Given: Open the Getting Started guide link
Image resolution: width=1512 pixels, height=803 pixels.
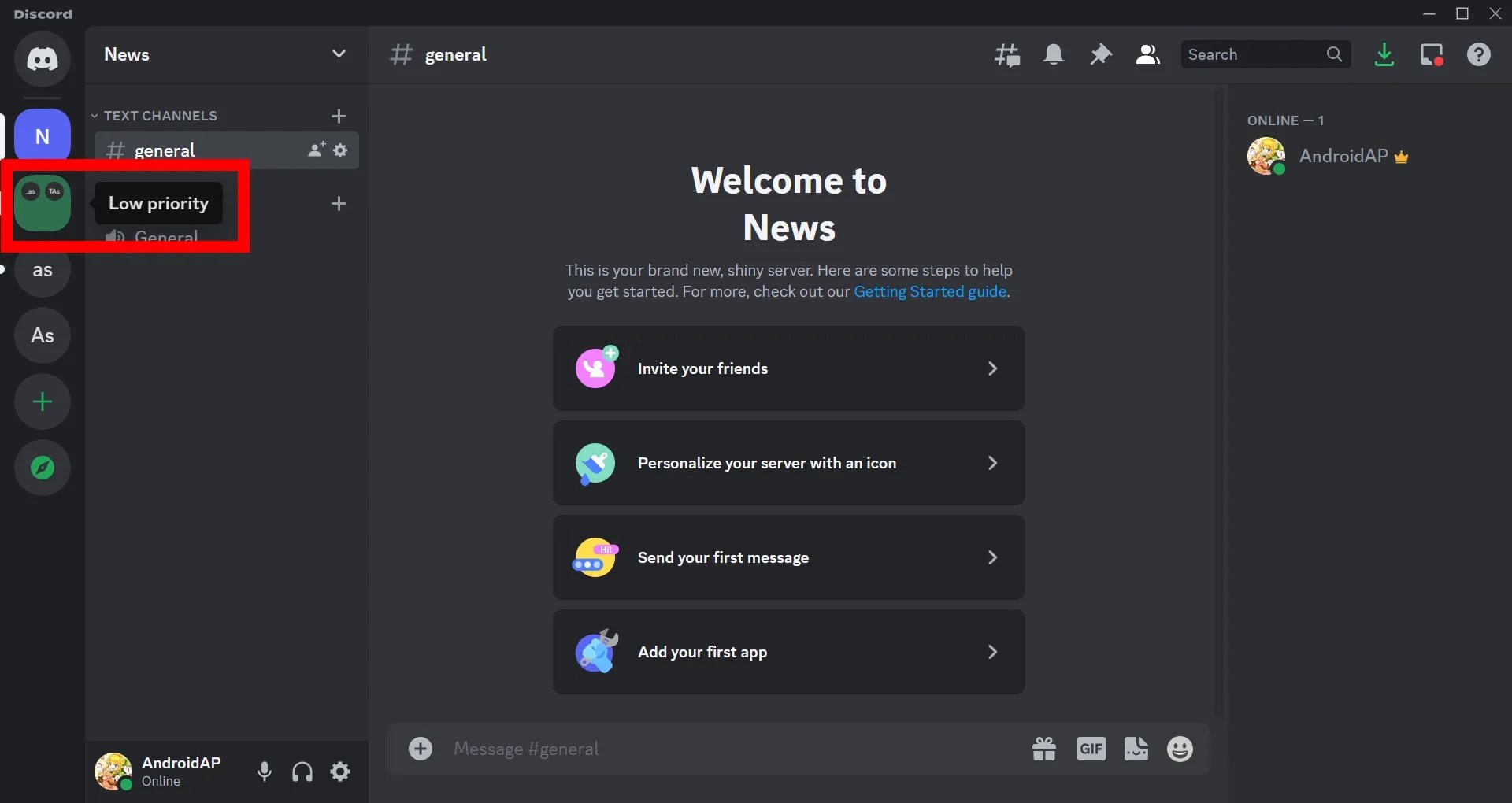Looking at the screenshot, I should pos(929,291).
